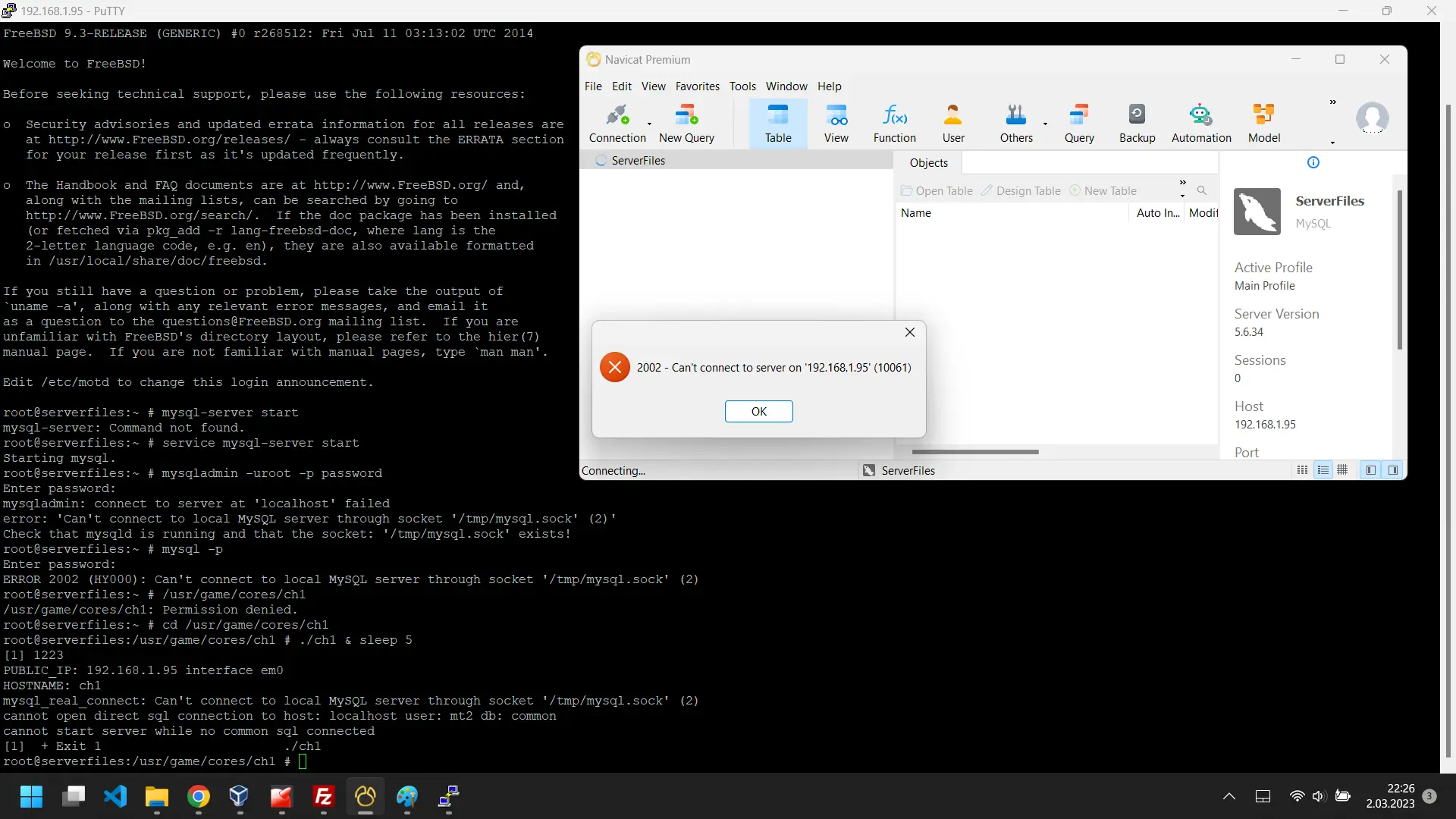Open the Navicat taskbar icon
Viewport: 1456px width, 819px height.
point(366,796)
